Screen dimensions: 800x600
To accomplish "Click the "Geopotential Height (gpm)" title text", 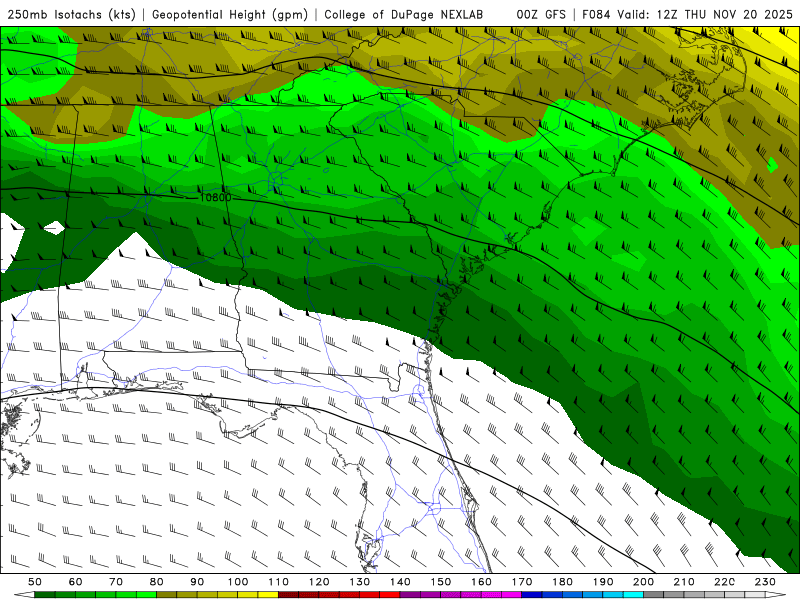I will pyautogui.click(x=230, y=14).
